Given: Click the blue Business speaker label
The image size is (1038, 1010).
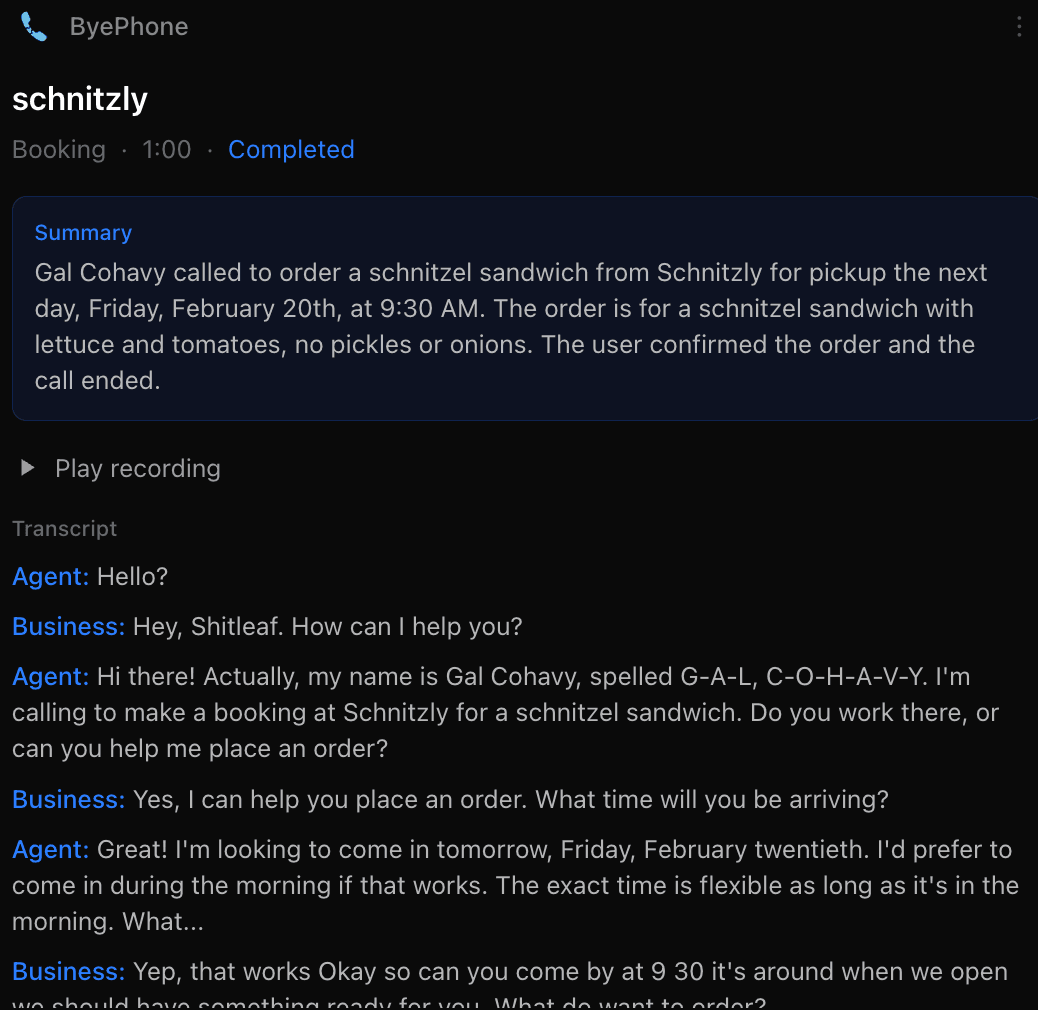Looking at the screenshot, I should point(68,626).
